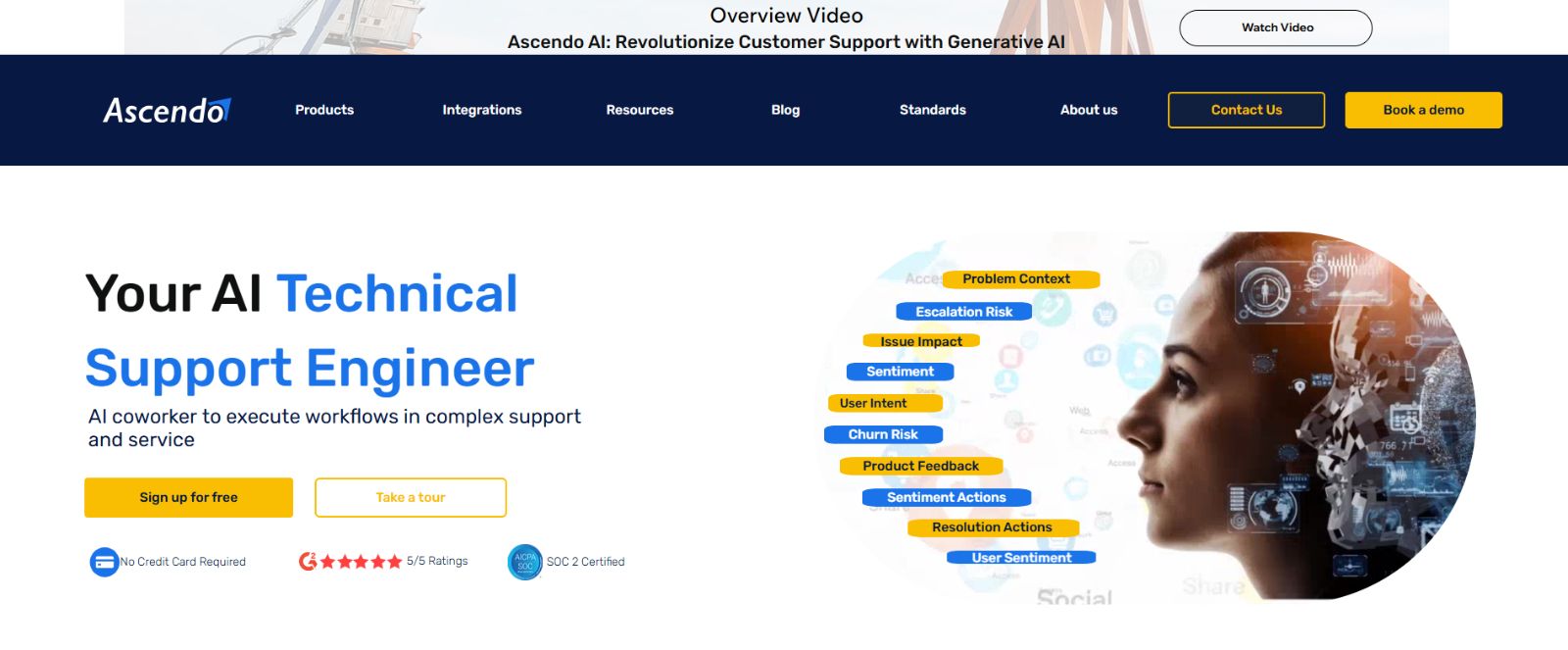Click the Ascendo logo in navbar
This screenshot has width=1568, height=650.
(x=167, y=110)
